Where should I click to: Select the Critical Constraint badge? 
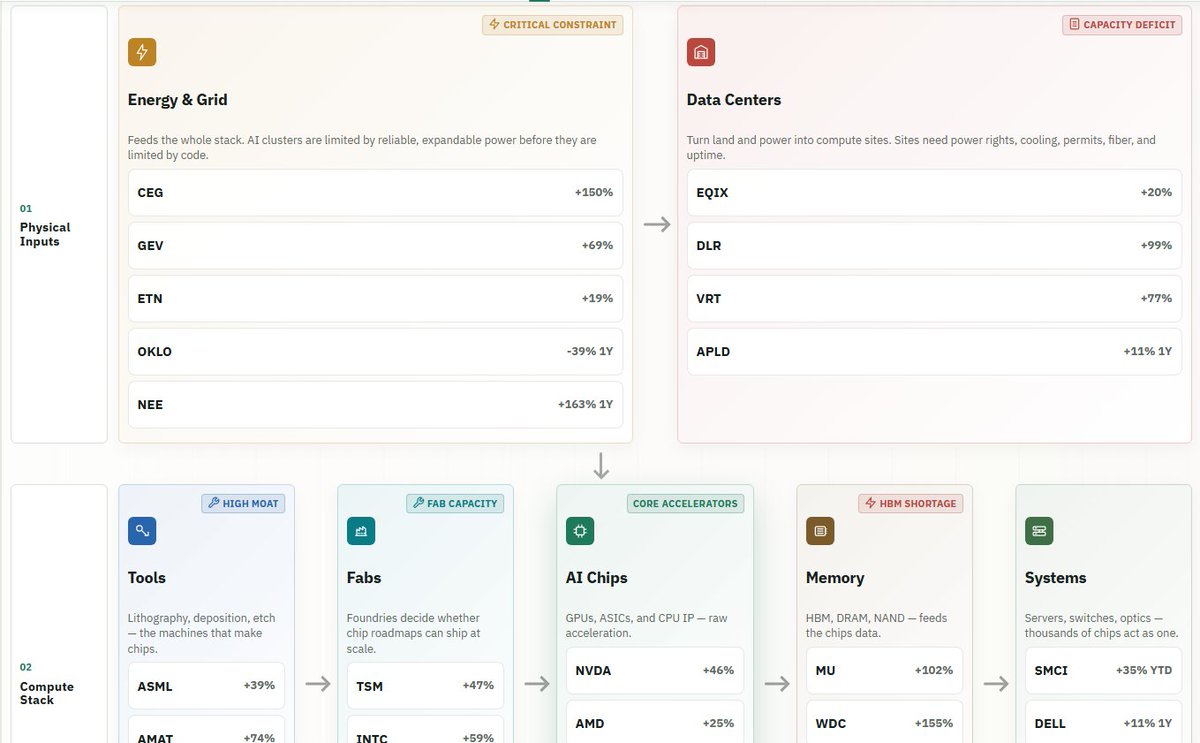click(553, 24)
